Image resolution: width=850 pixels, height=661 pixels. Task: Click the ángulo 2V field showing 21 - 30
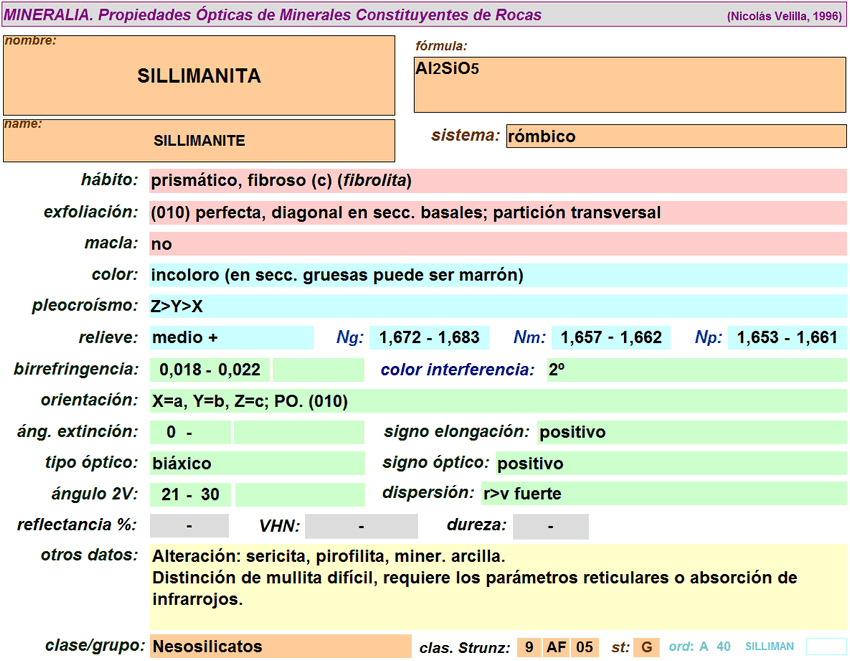(191, 494)
